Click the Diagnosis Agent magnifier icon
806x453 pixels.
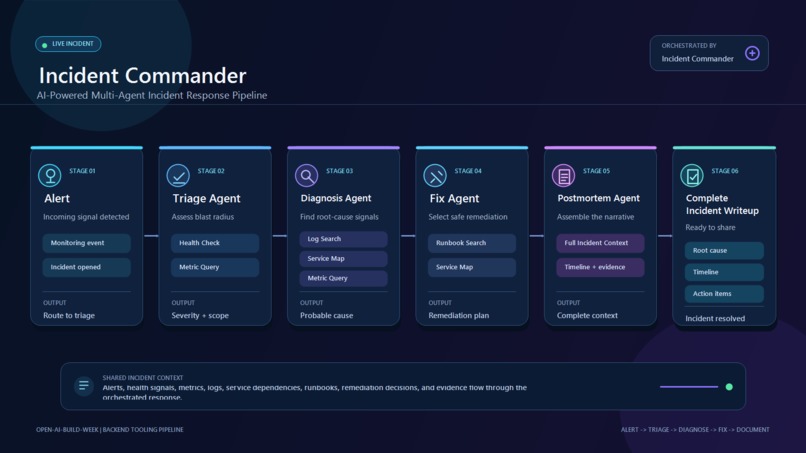306,176
